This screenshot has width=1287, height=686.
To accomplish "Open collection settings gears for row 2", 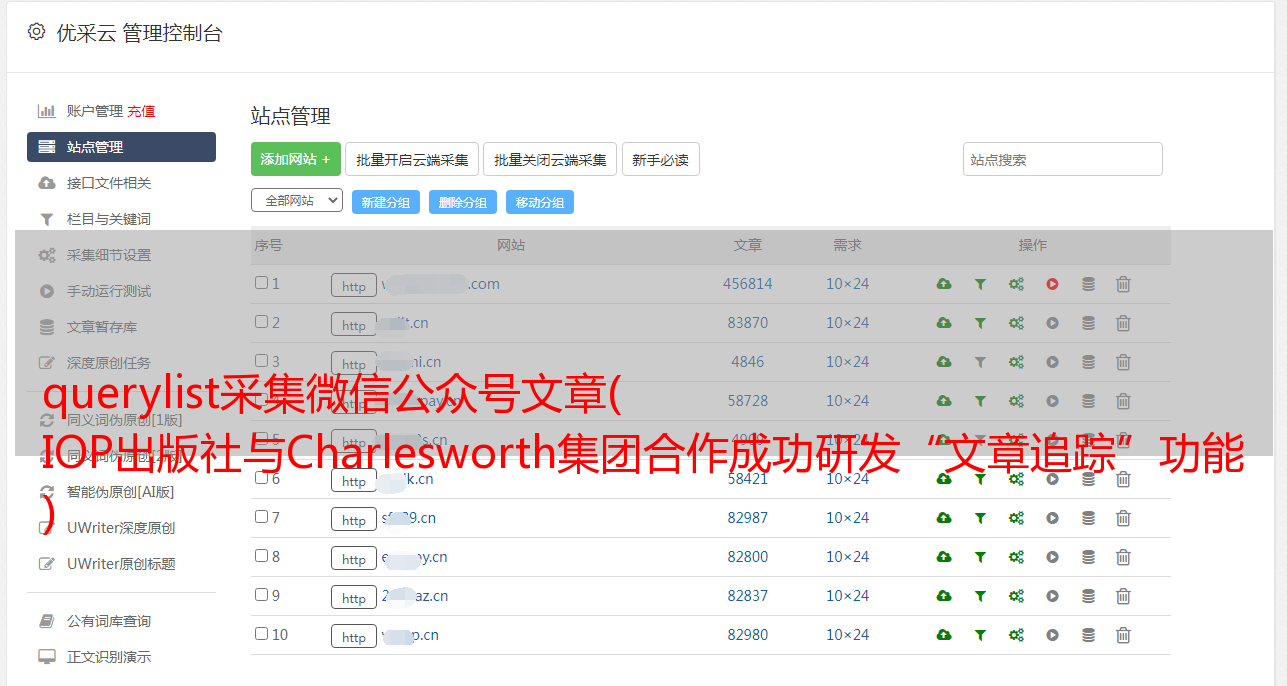I will coord(1016,323).
